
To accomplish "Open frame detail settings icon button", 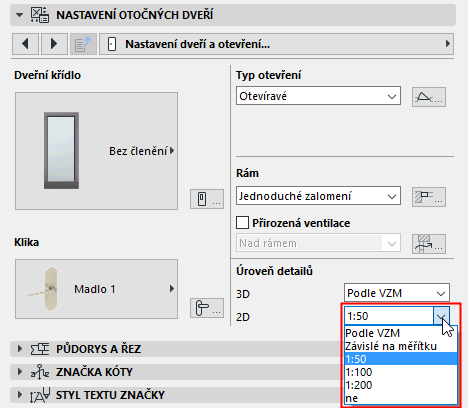I will click(429, 197).
